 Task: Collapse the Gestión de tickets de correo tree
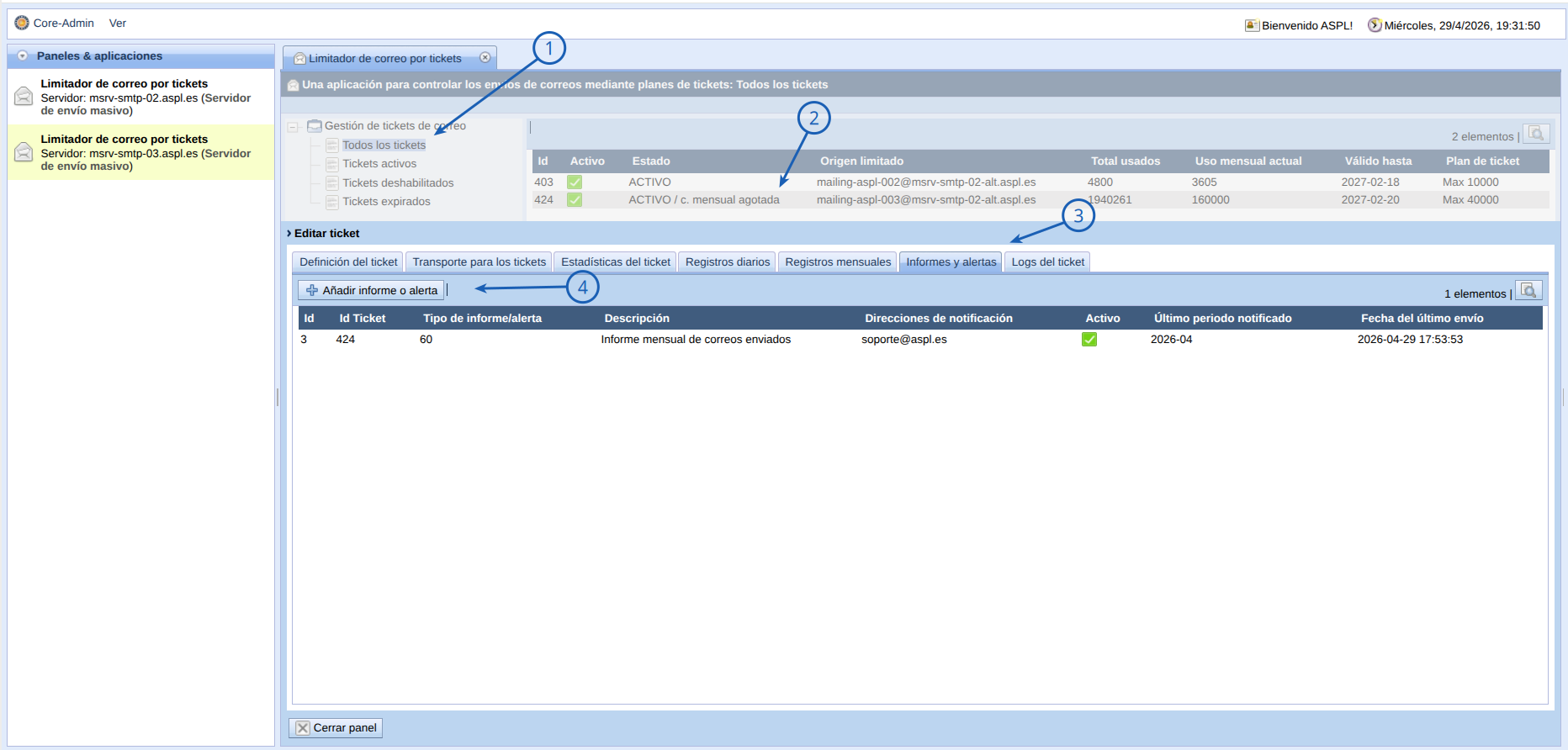point(293,127)
